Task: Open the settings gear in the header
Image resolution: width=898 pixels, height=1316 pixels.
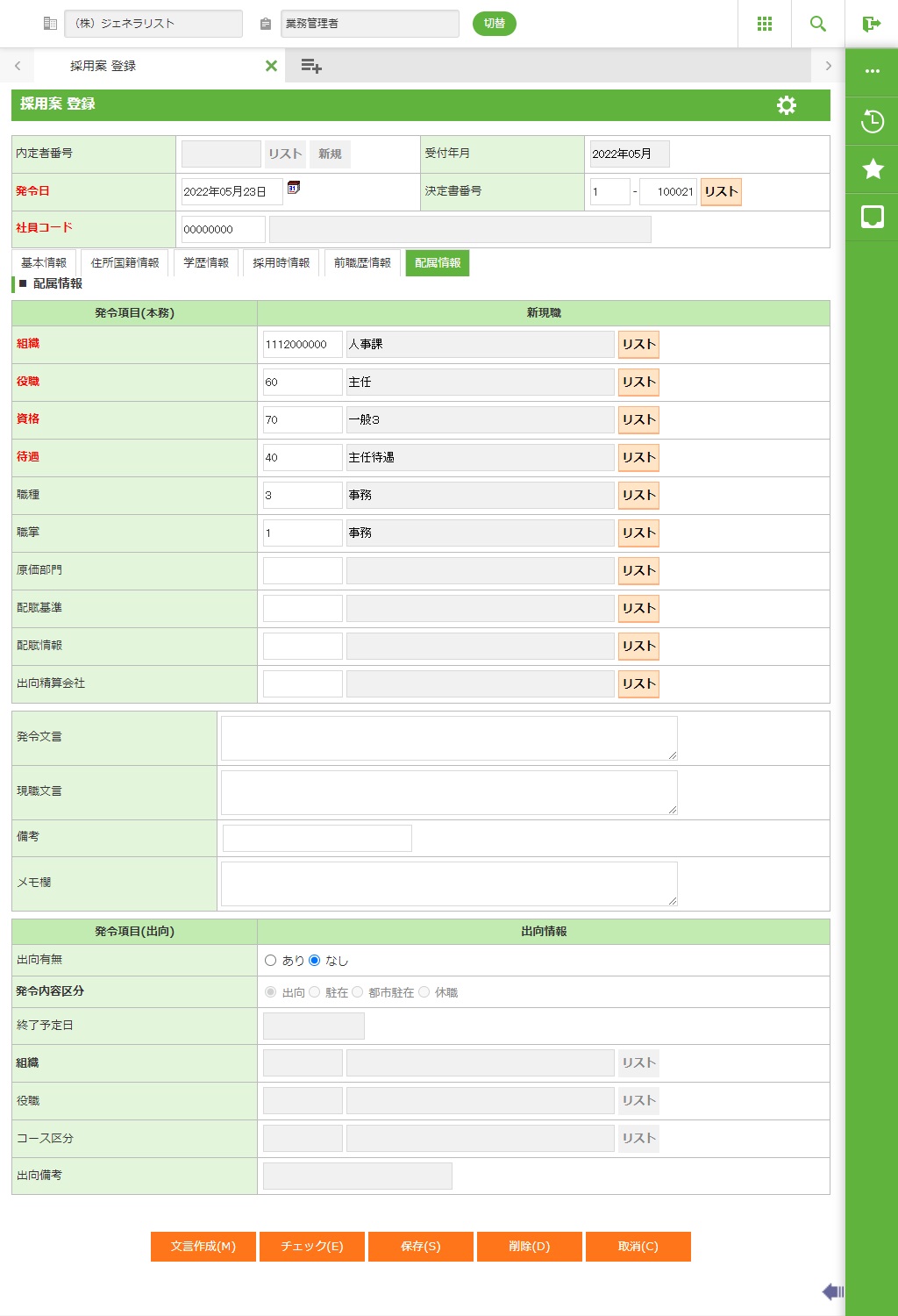Action: click(x=787, y=105)
